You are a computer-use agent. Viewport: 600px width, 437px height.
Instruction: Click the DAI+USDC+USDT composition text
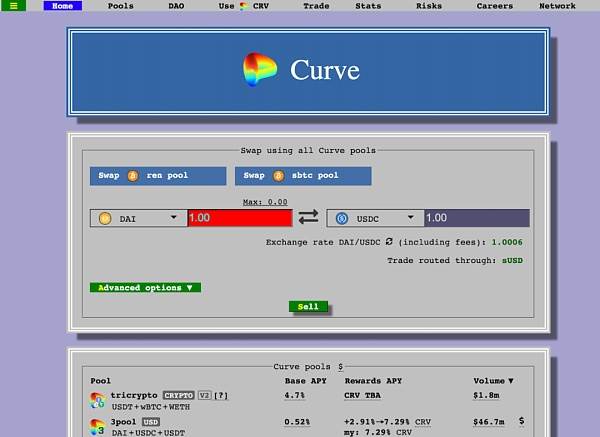pyautogui.click(x=148, y=433)
